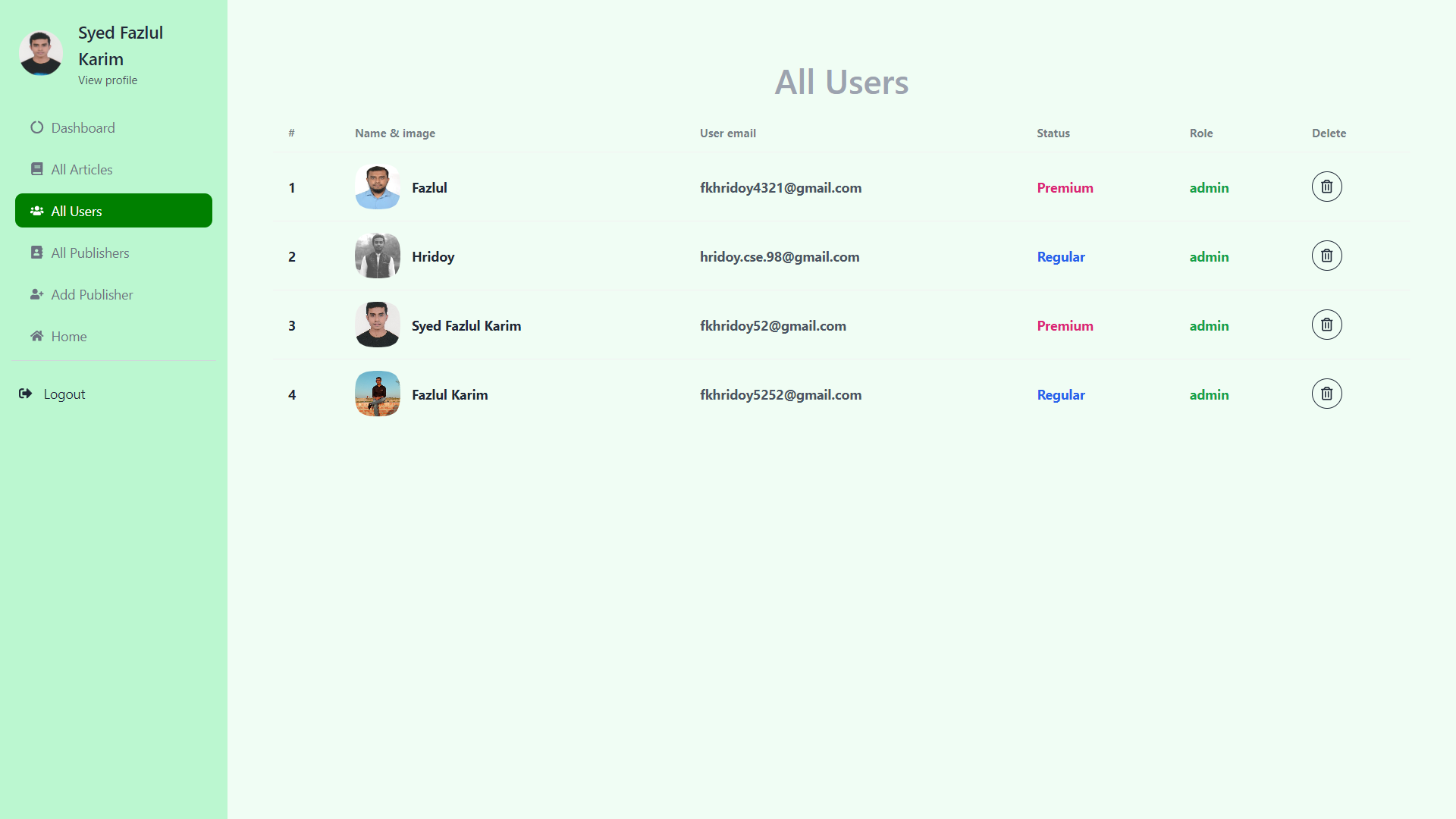The image size is (1456, 819).
Task: Click the Add Publisher person-plus icon
Action: coord(36,294)
